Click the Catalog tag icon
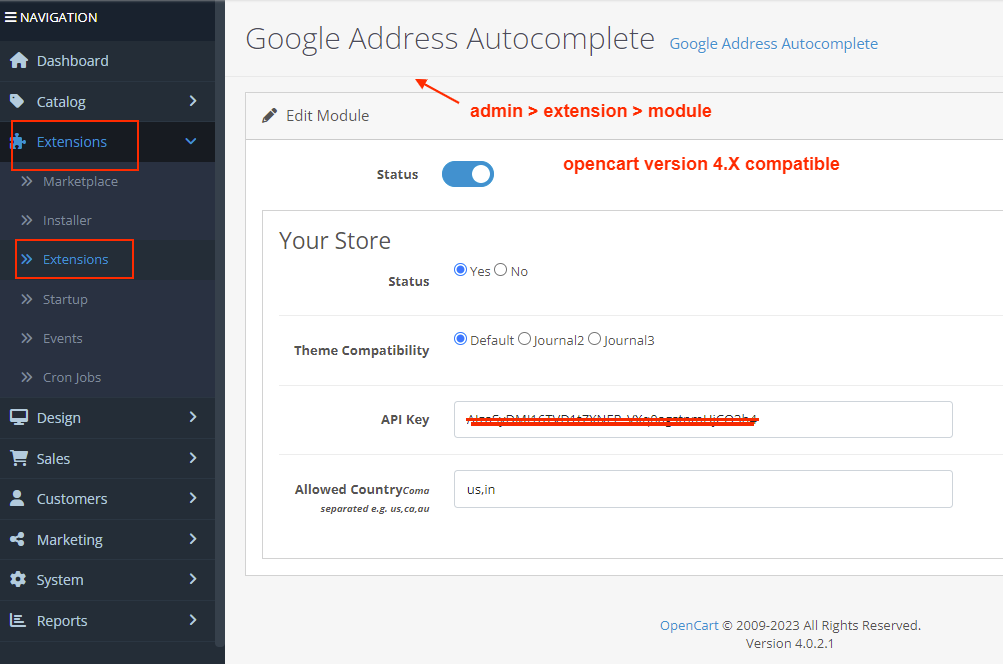The width and height of the screenshot is (1003, 664). tap(18, 102)
